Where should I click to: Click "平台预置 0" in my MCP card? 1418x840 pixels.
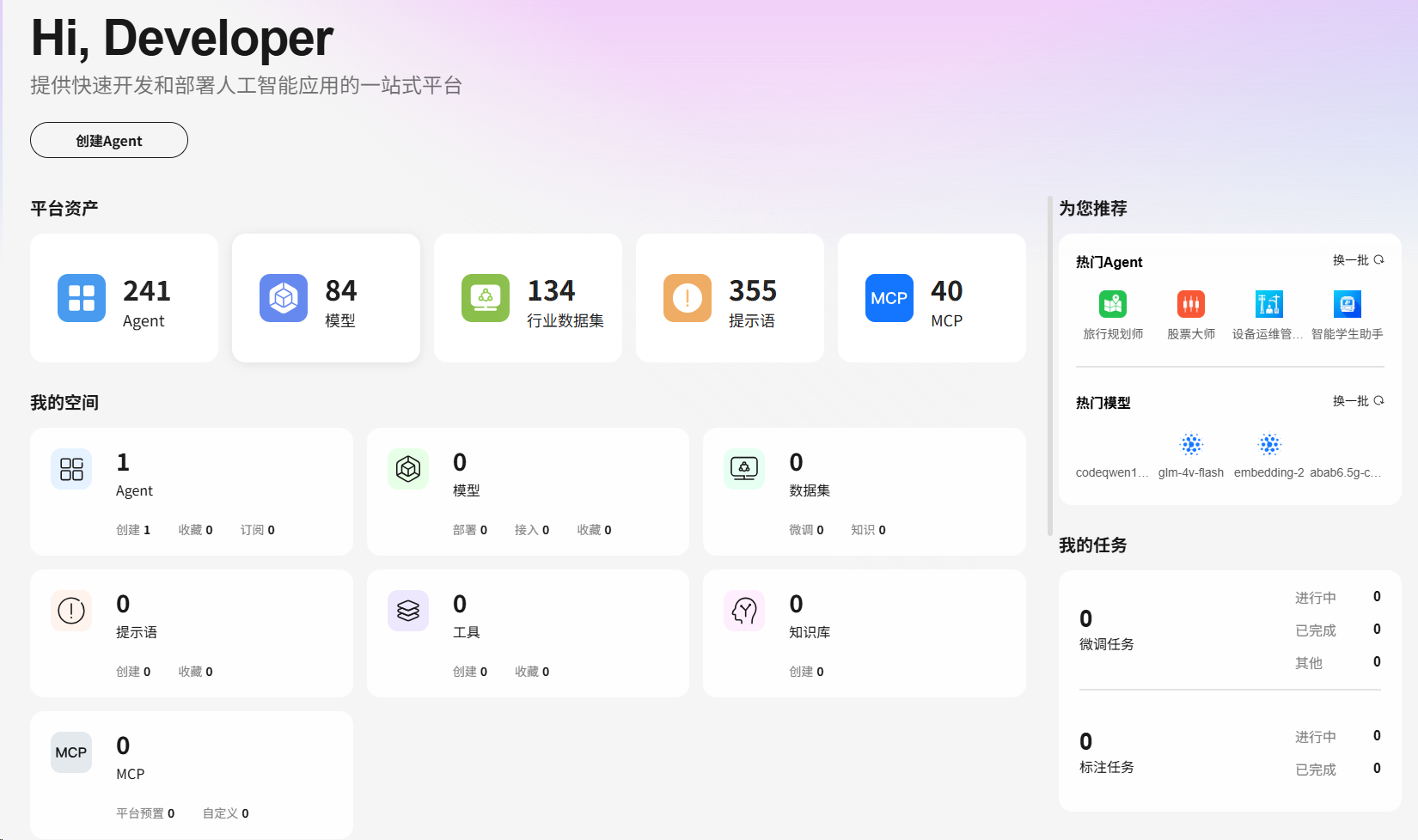[x=145, y=813]
